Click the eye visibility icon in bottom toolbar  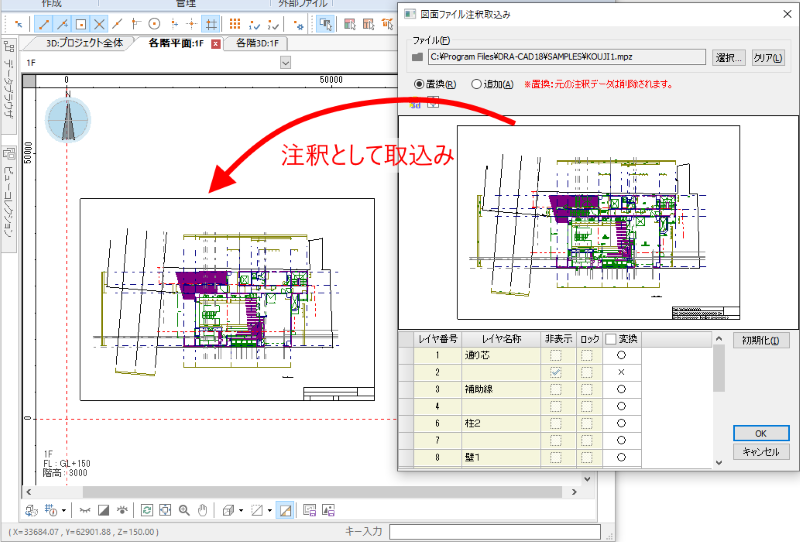point(121,510)
